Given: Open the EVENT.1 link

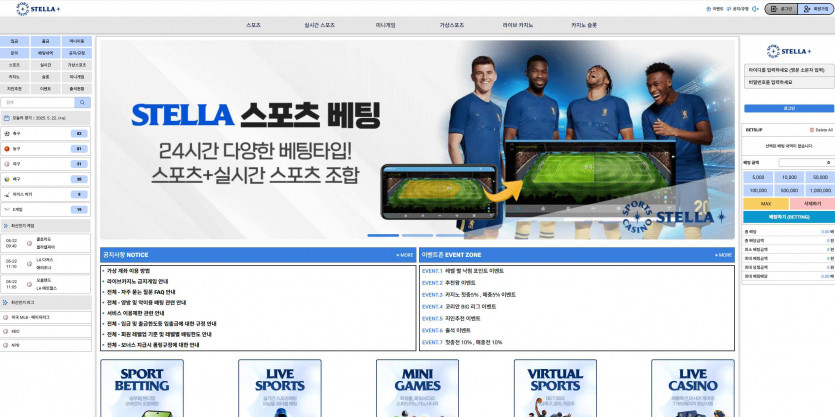Looking at the screenshot, I should click(x=463, y=271).
